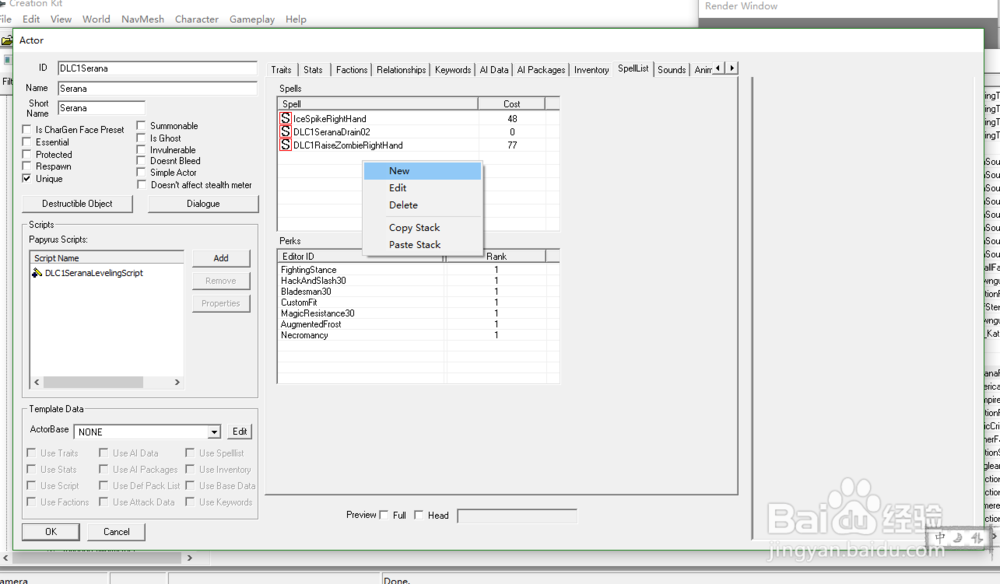The width and height of the screenshot is (1000, 584).
Task: Switch to the Traits tab
Action: (x=281, y=69)
